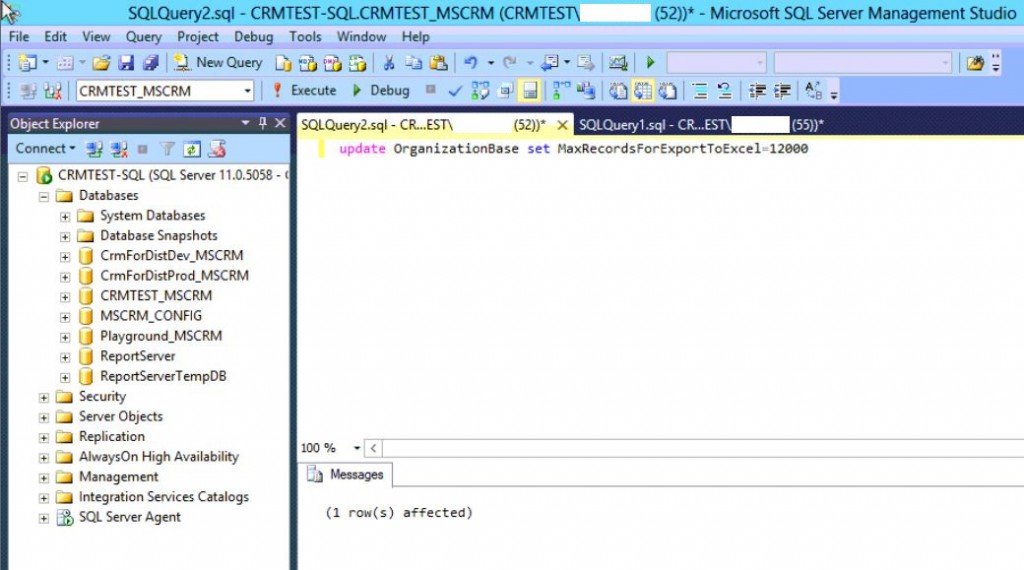1024x570 pixels.
Task: Open the File menu
Action: [19, 37]
